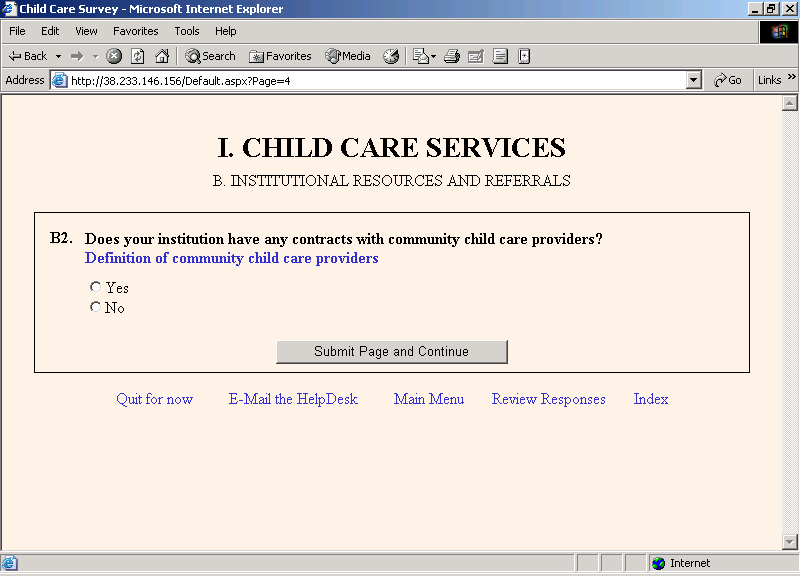The image size is (800, 576).
Task: Click the B2 question text
Action: tap(343, 239)
